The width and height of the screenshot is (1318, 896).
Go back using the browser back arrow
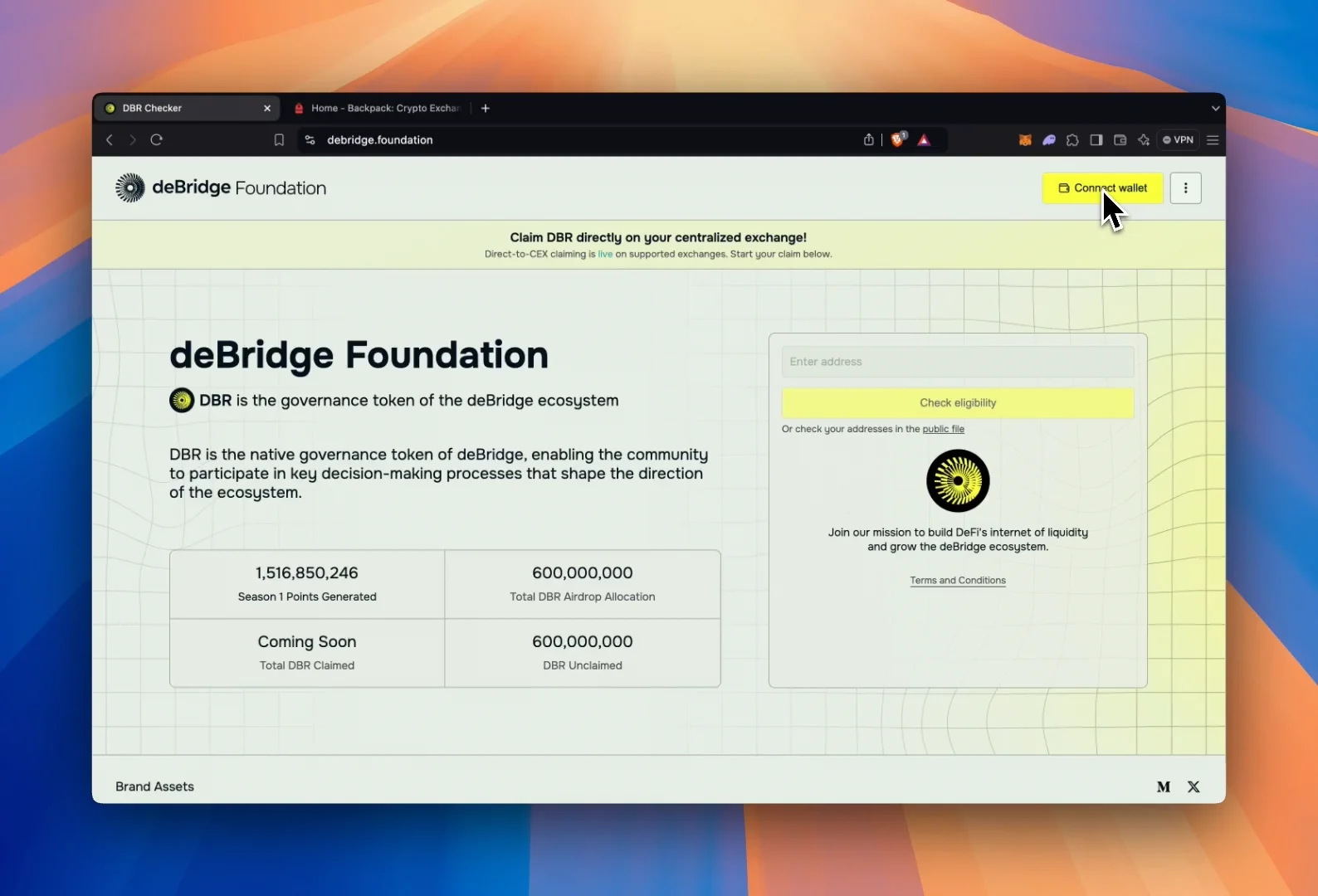[x=110, y=140]
